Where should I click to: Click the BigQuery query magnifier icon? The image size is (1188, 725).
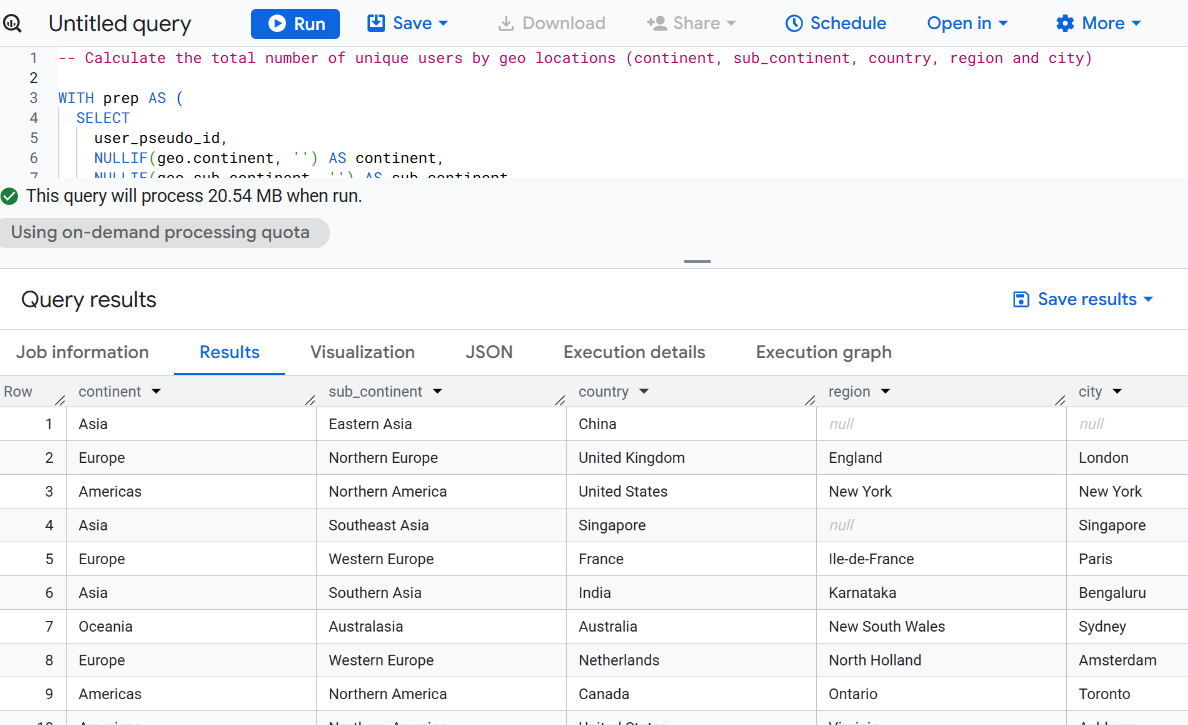pyautogui.click(x=13, y=24)
